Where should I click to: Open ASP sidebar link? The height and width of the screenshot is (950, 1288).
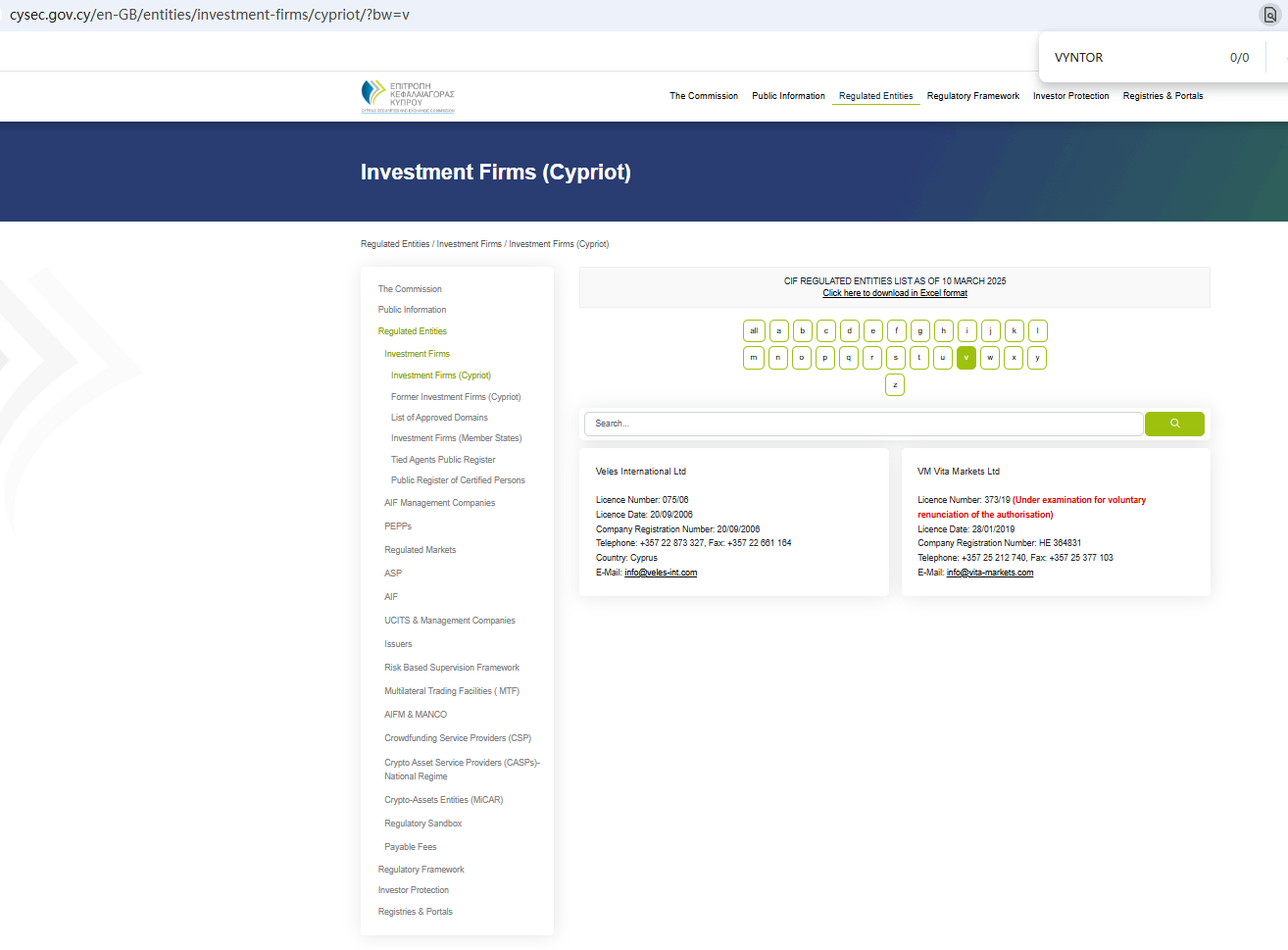(393, 574)
